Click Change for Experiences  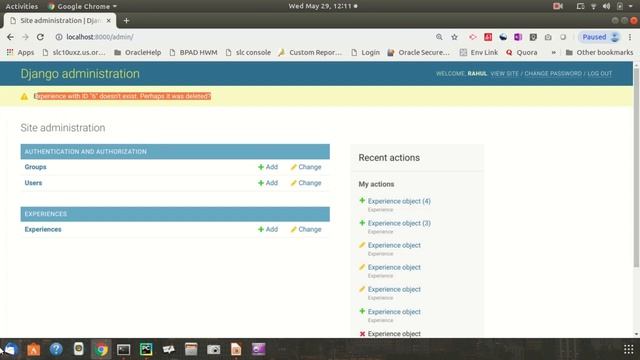coord(306,229)
